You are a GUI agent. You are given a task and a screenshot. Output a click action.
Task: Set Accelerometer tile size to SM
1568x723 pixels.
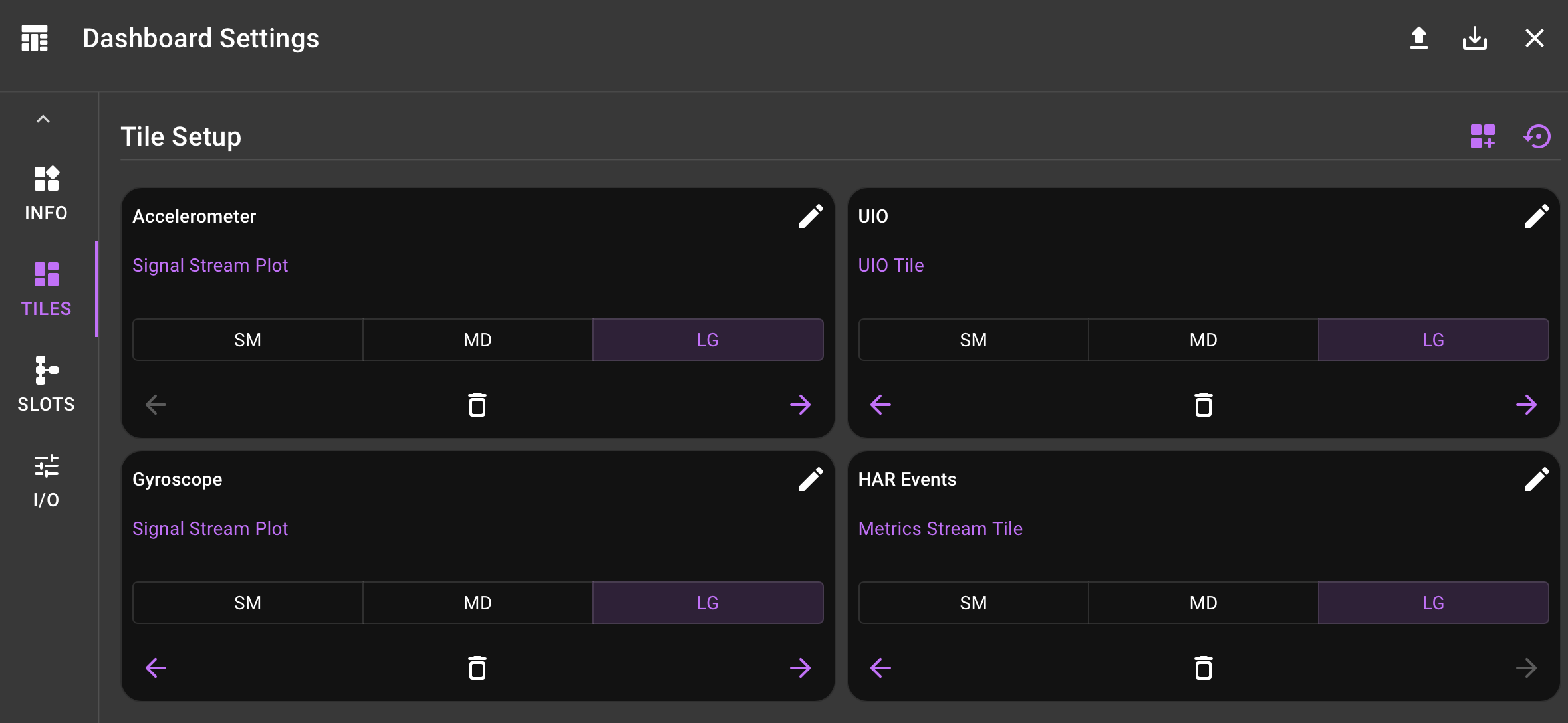[x=248, y=340]
